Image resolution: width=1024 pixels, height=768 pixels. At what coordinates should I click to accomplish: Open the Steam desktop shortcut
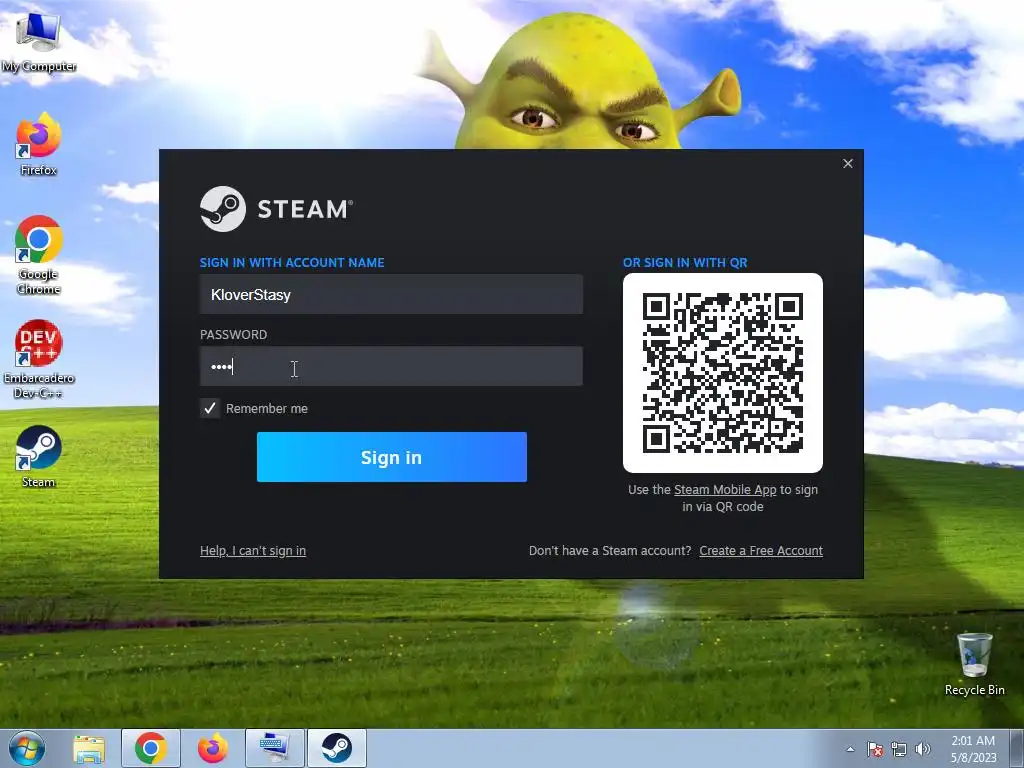(39, 456)
